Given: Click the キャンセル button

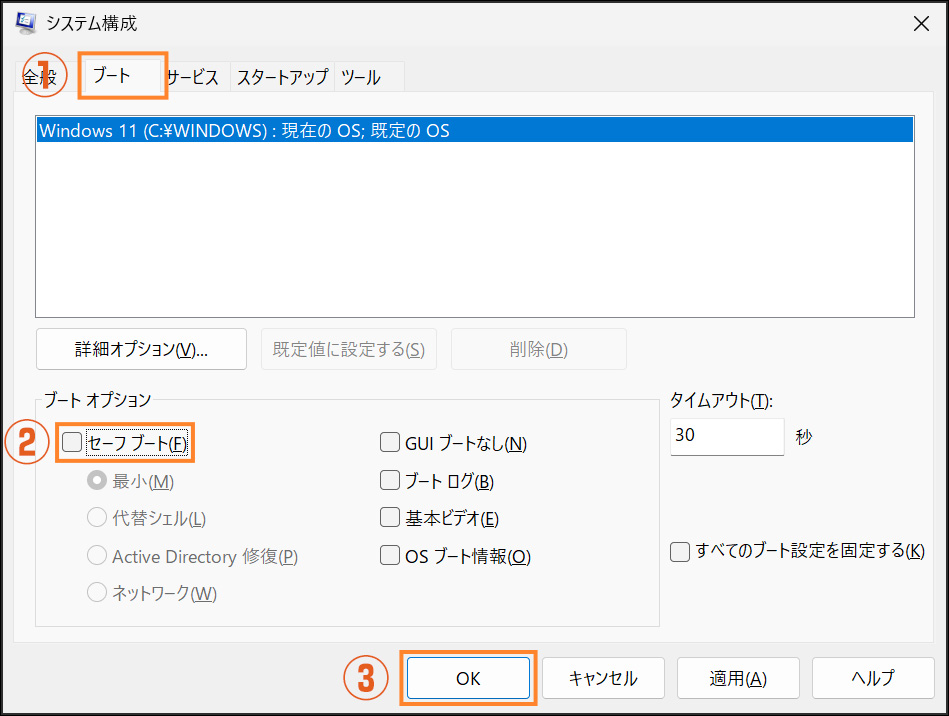Looking at the screenshot, I should pyautogui.click(x=603, y=678).
